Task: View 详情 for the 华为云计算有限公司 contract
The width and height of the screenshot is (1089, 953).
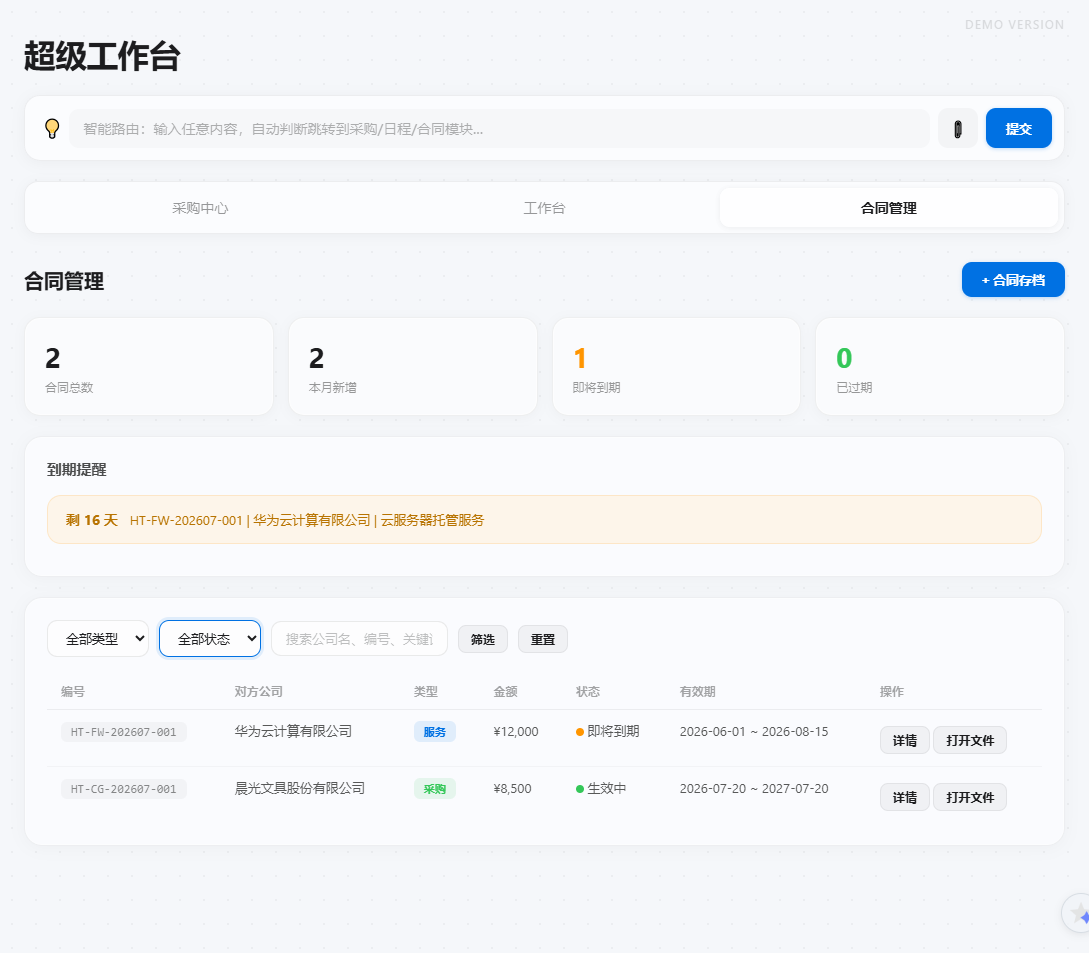Action: pyautogui.click(x=905, y=740)
